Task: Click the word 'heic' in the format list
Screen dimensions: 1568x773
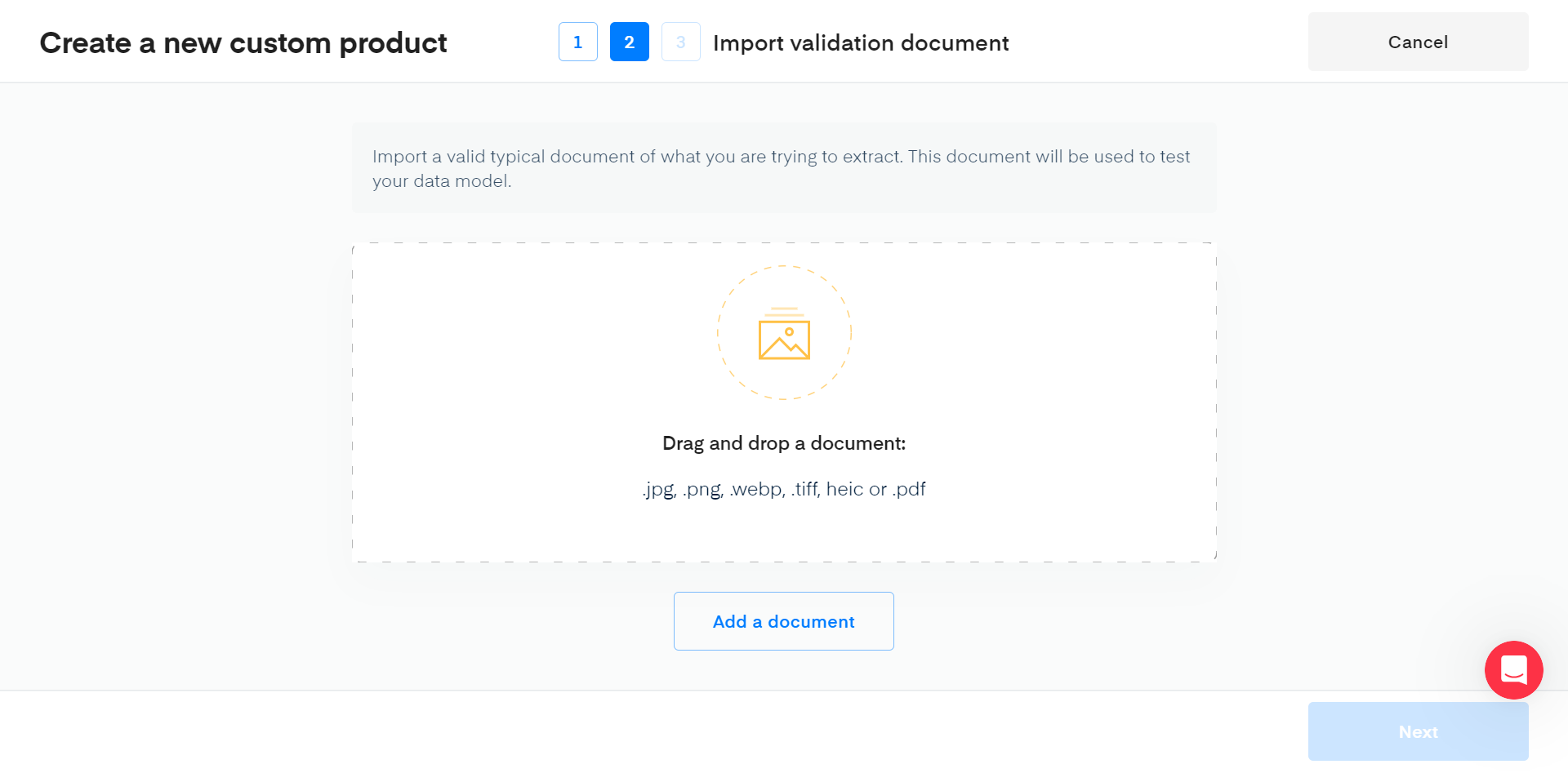Action: tap(844, 490)
